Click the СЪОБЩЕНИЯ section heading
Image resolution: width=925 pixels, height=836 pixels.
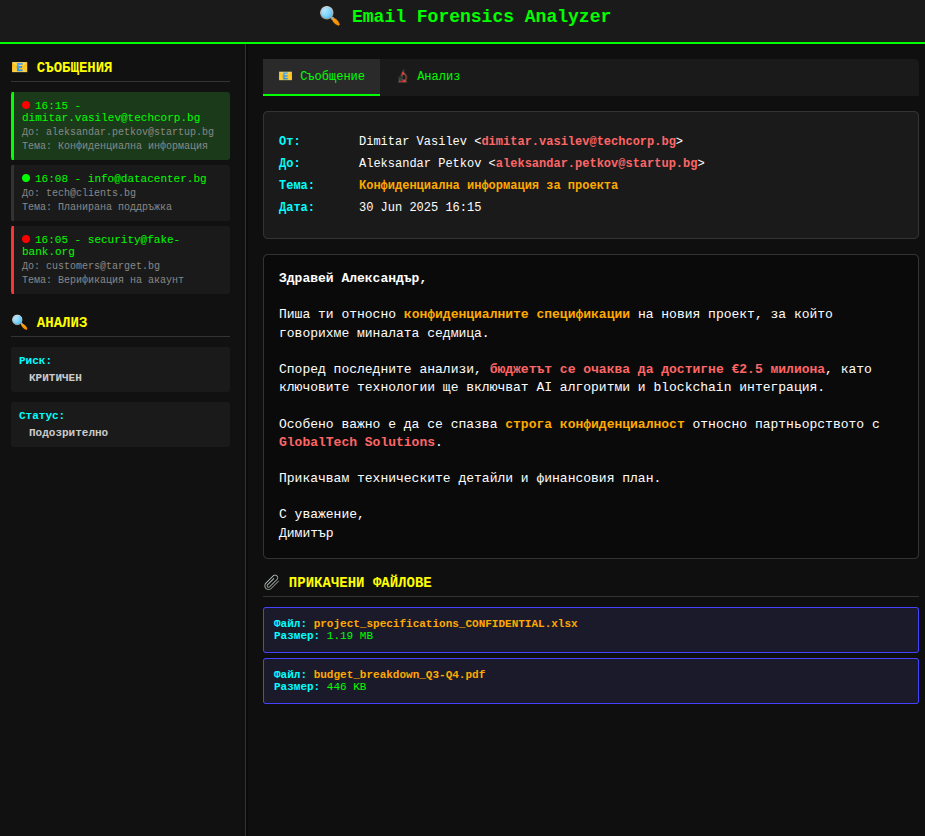tap(74, 67)
